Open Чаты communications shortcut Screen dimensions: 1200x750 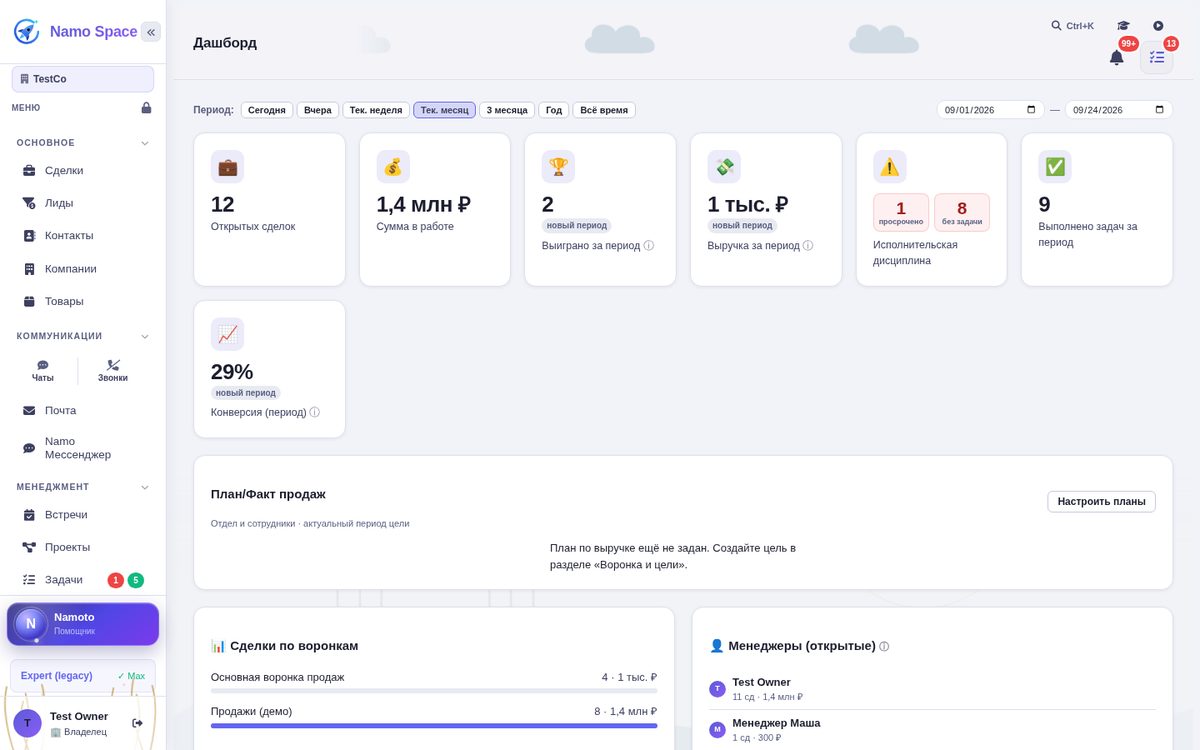click(x=43, y=371)
